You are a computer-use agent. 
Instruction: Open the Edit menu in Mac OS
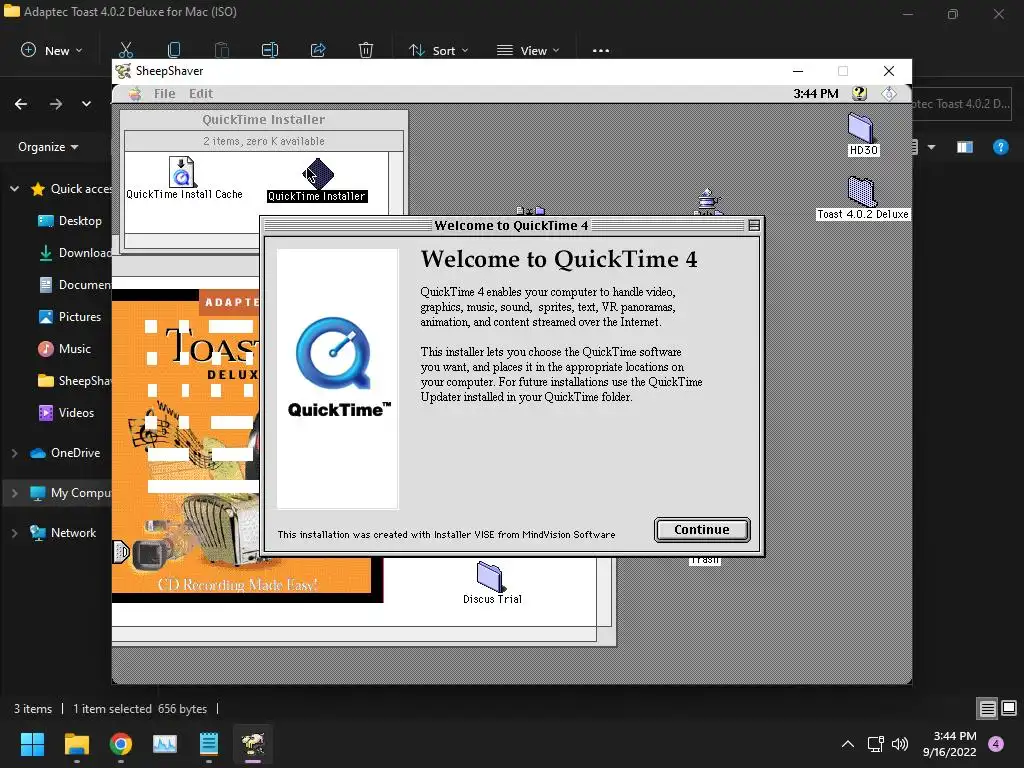pyautogui.click(x=201, y=94)
